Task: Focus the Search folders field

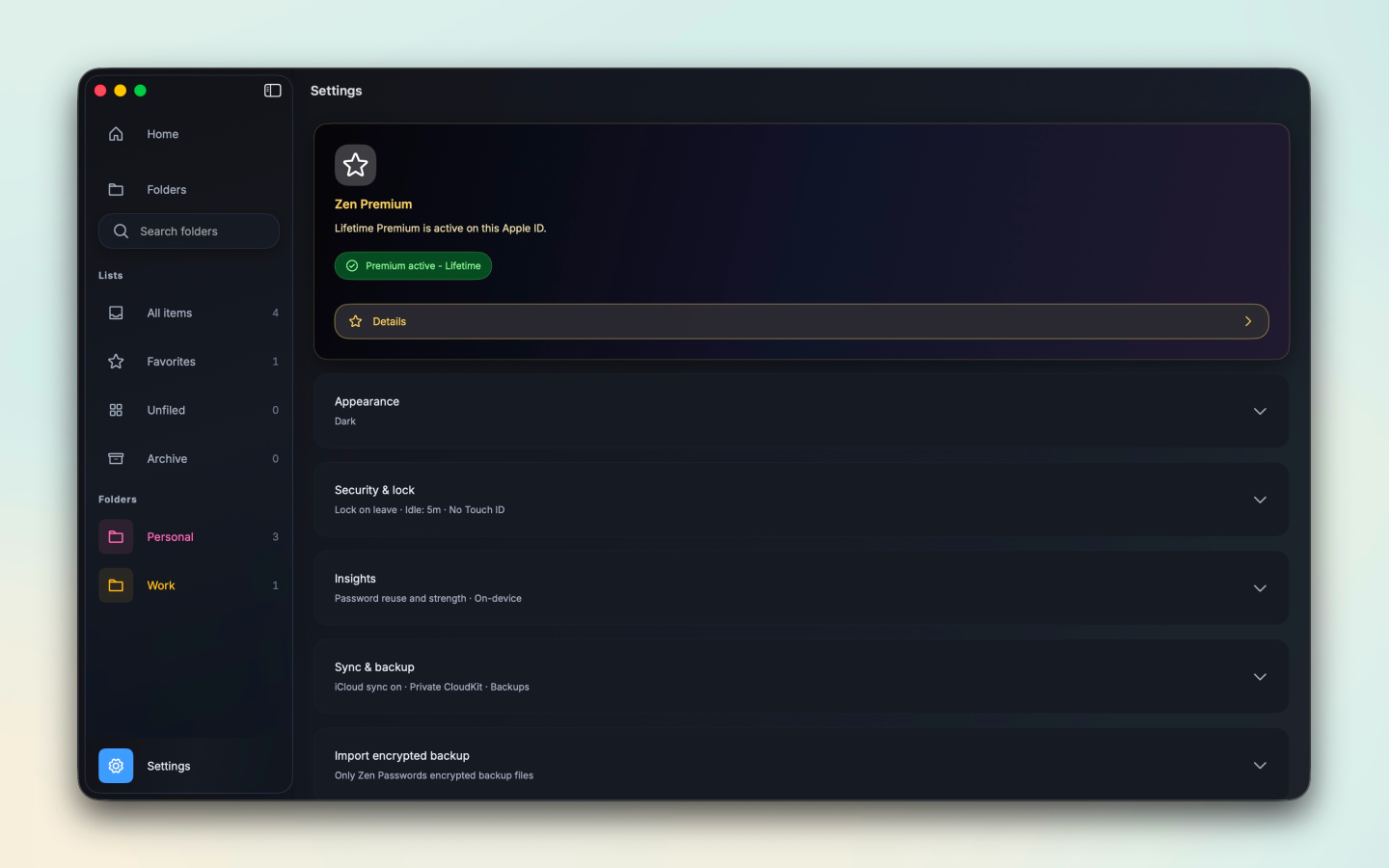Action: tap(189, 231)
